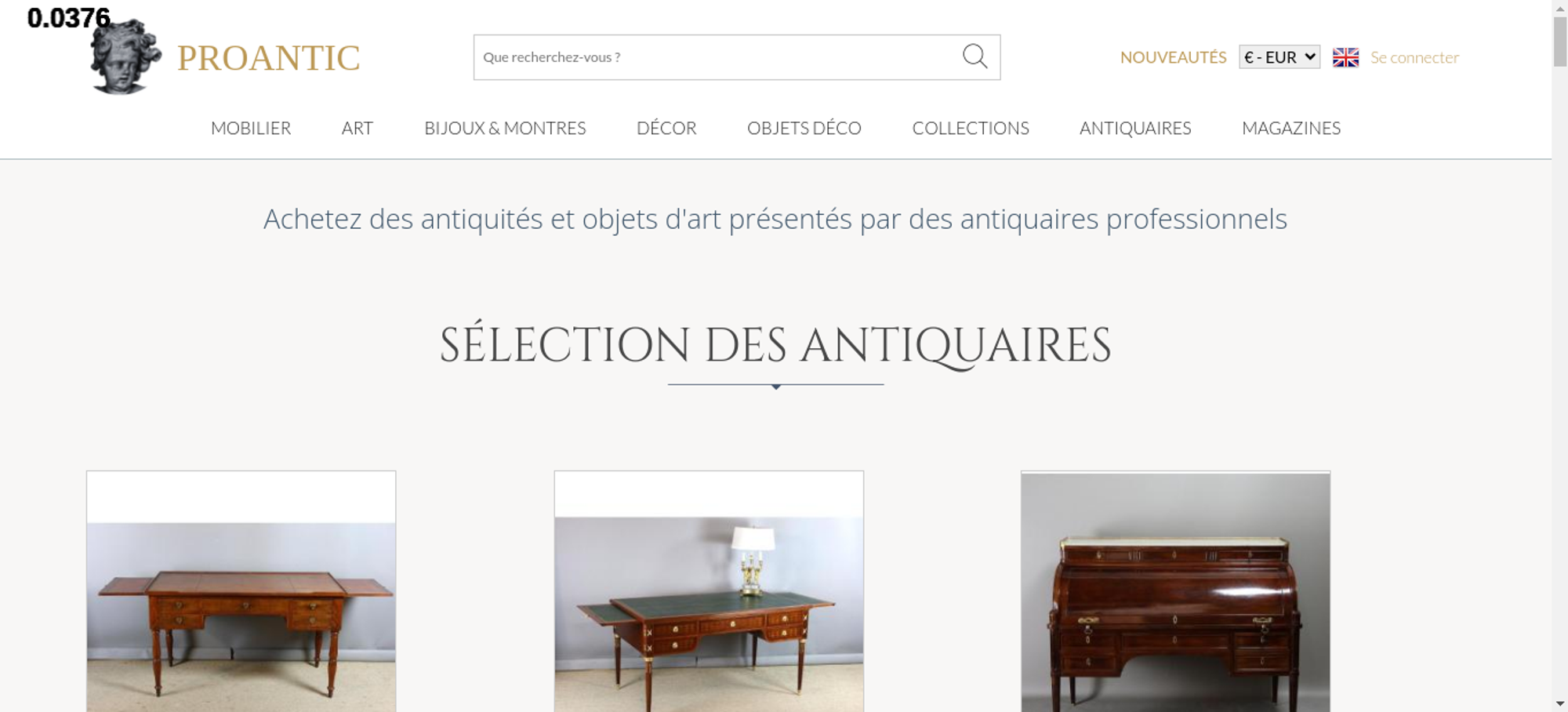Open the mahogany cylinder desk thumbnail
This screenshot has height=712, width=1568.
point(1175,591)
